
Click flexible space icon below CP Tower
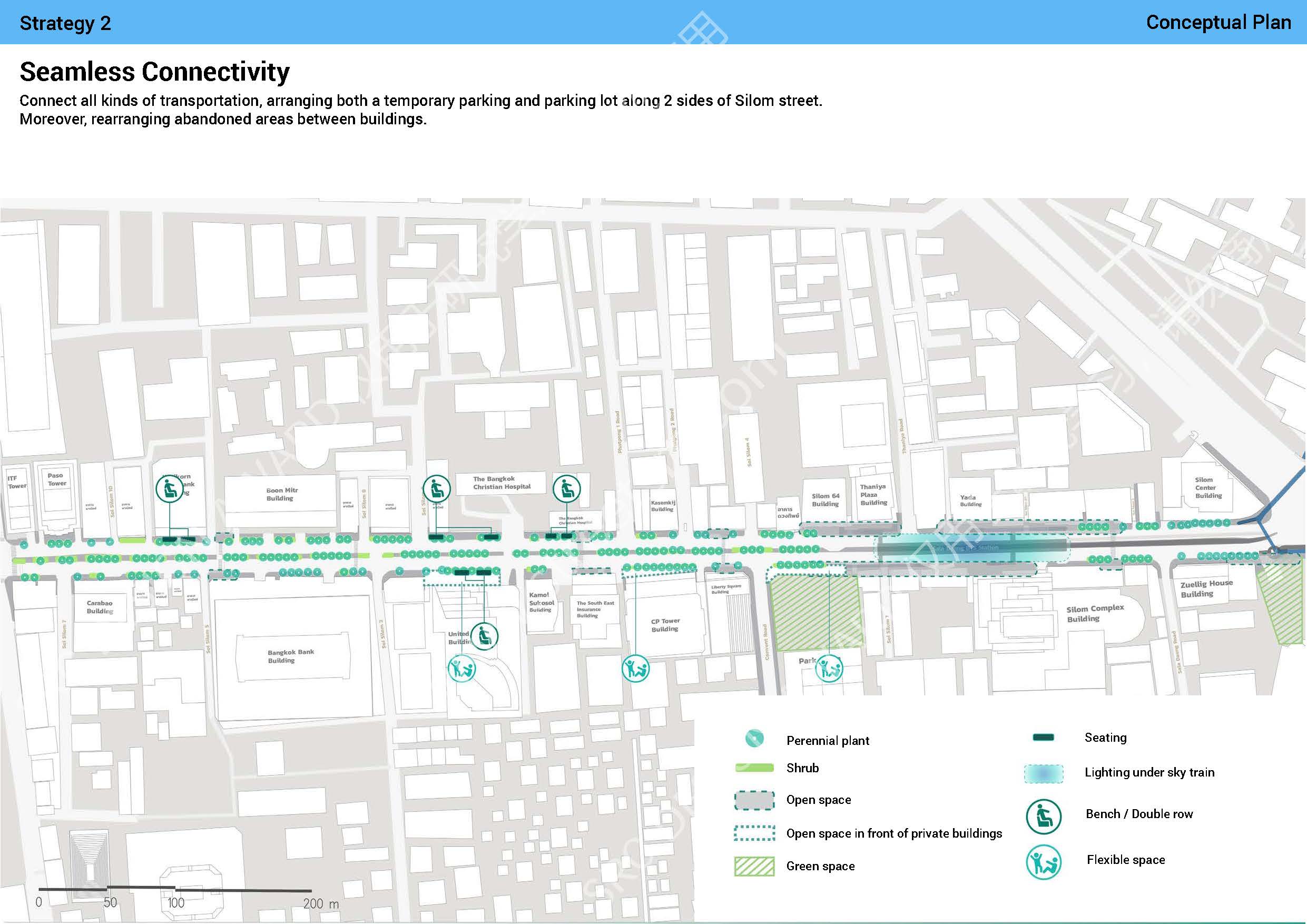(x=635, y=669)
